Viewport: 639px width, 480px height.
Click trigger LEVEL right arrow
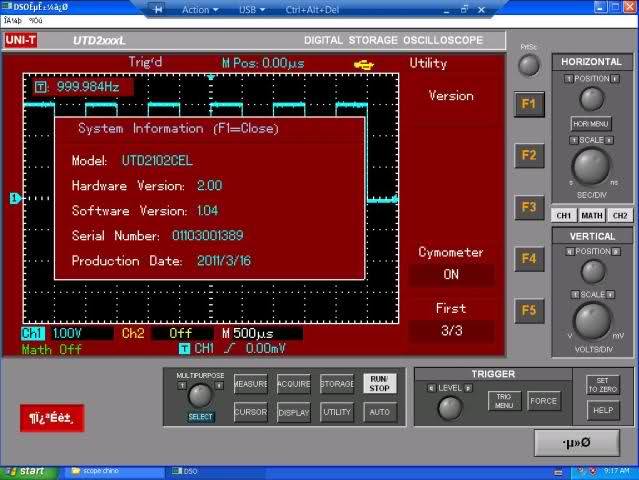(x=468, y=388)
